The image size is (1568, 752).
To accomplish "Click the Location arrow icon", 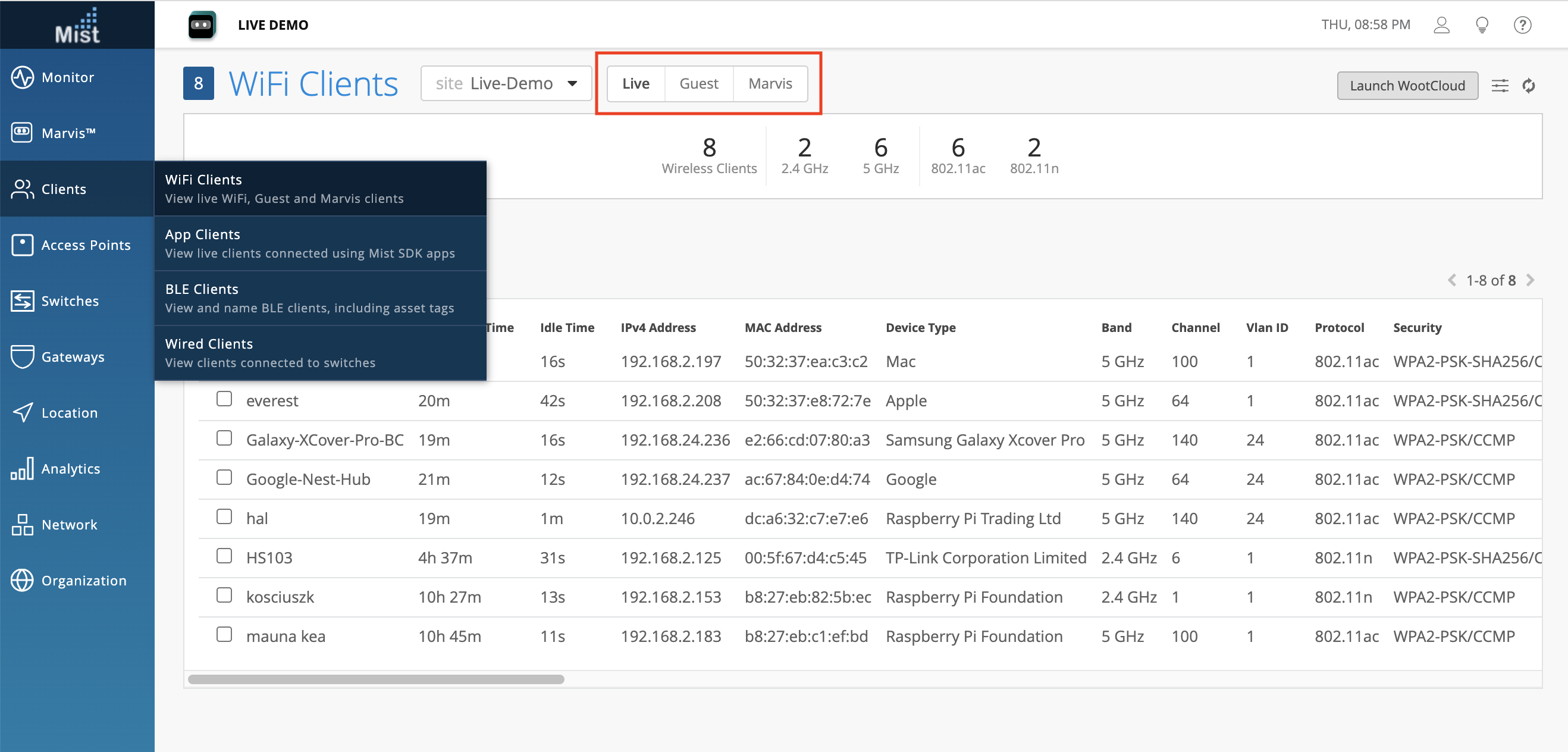I will [x=23, y=413].
